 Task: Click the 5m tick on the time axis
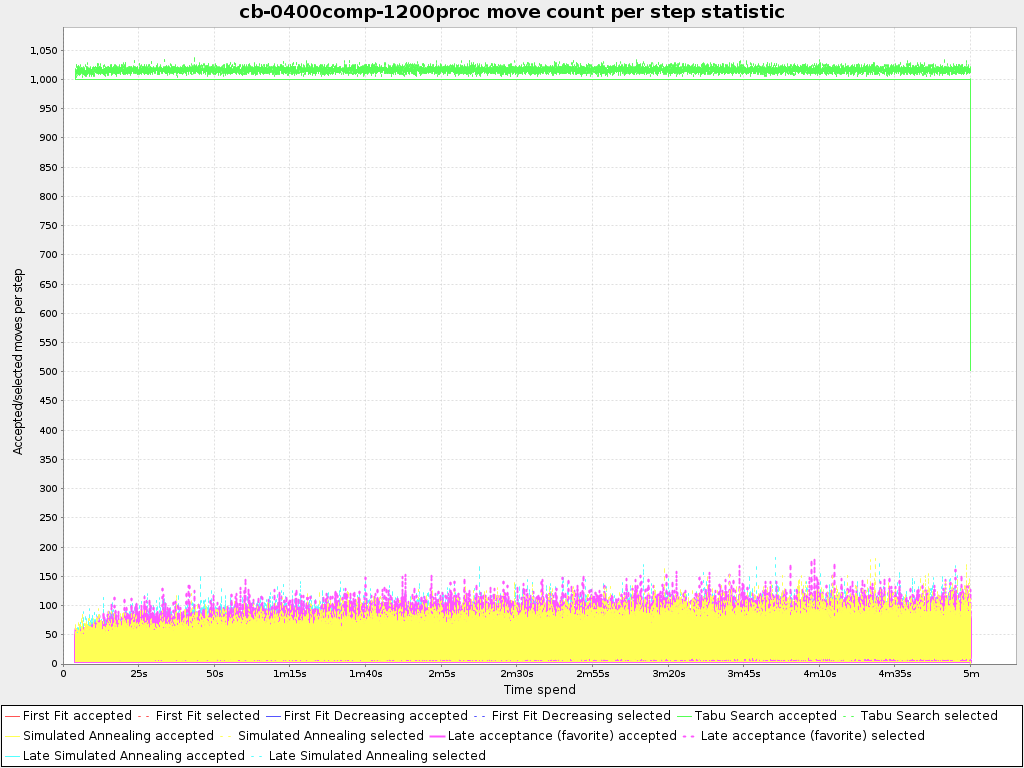click(971, 674)
